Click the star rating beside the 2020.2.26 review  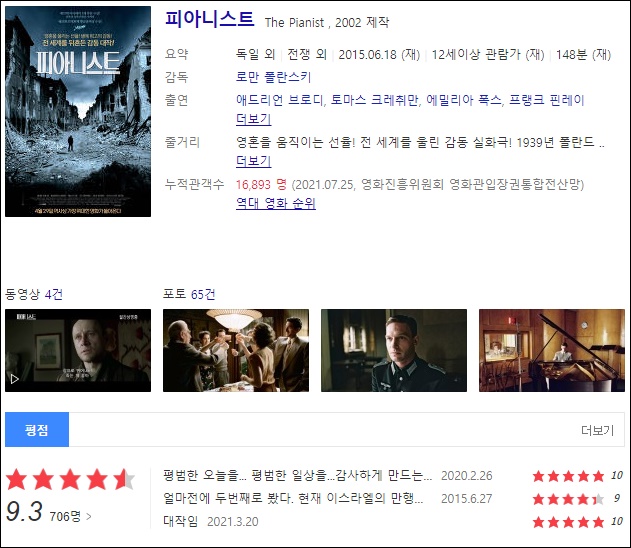[568, 476]
